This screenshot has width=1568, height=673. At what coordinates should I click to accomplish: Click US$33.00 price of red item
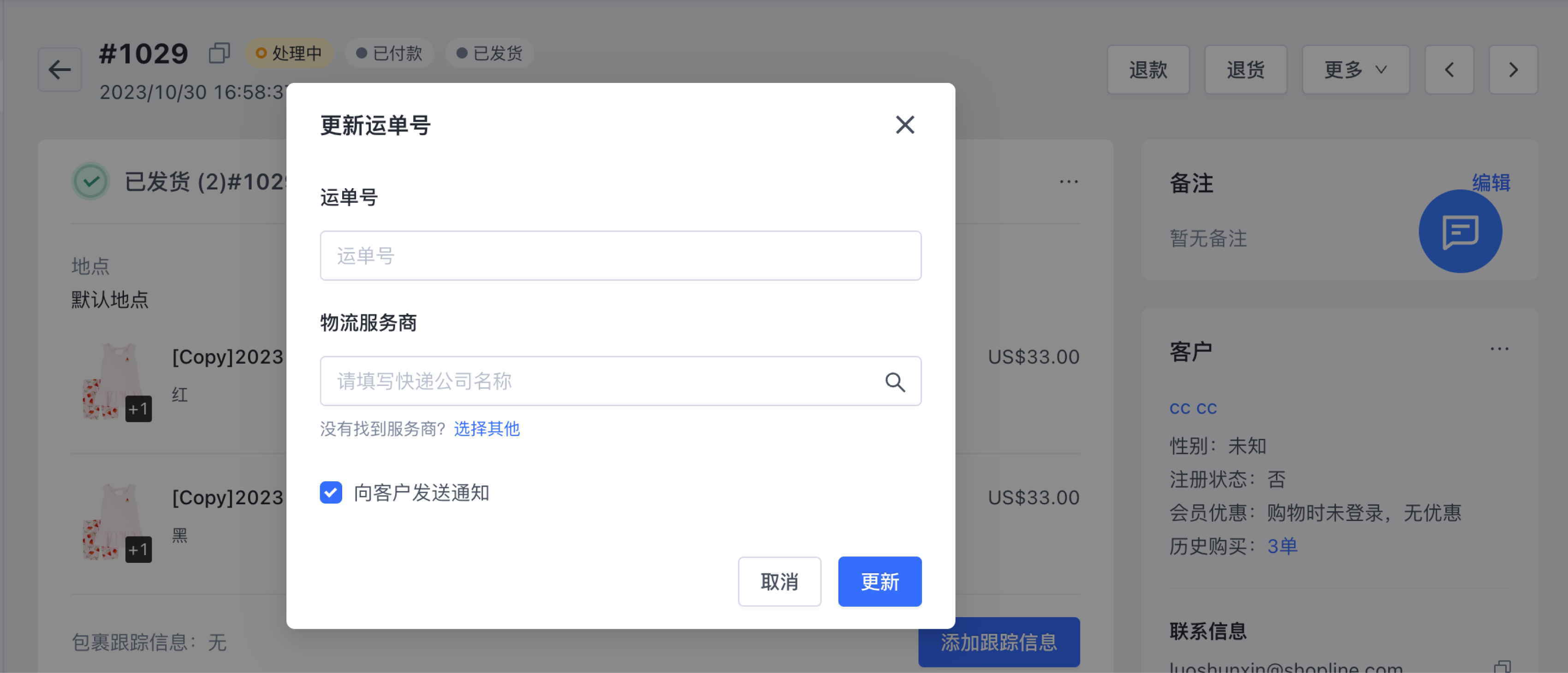[x=1033, y=357]
